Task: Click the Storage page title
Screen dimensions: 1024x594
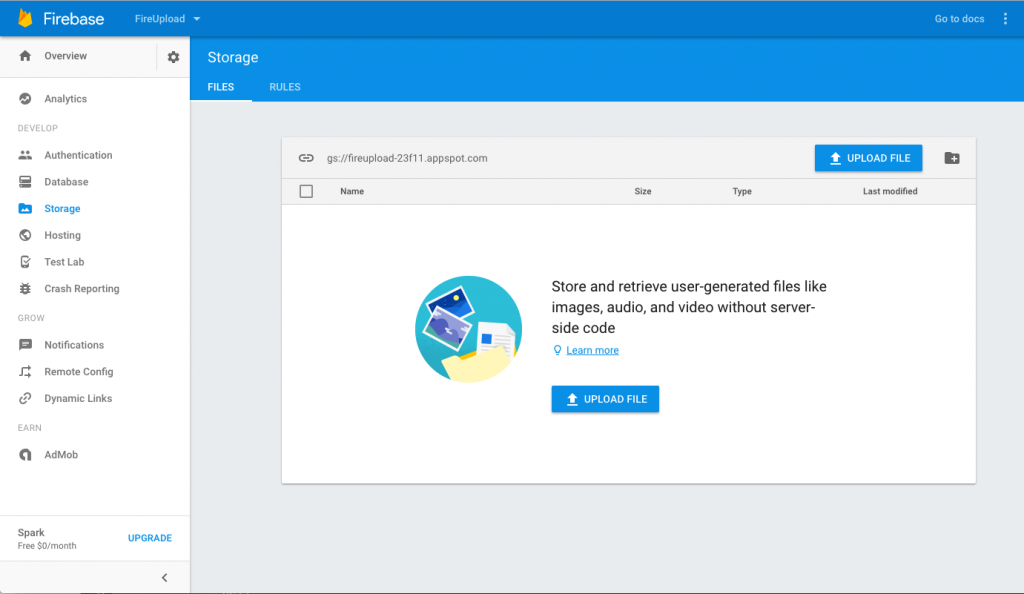Action: coord(232,57)
